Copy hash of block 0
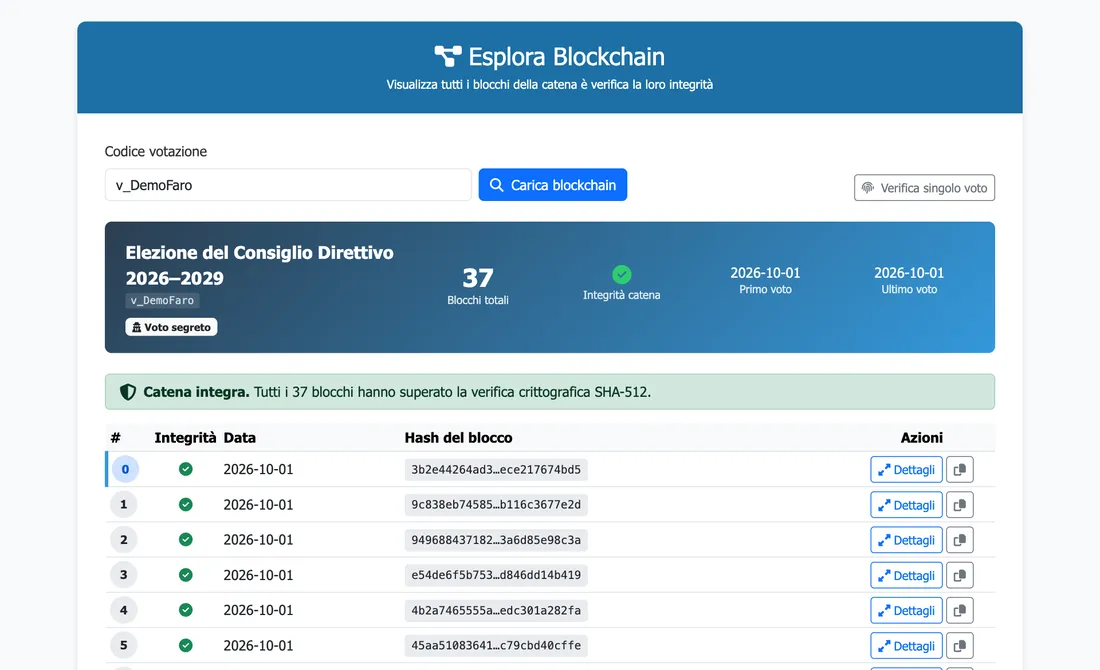Screen dimensions: 1100x670 point(959,469)
